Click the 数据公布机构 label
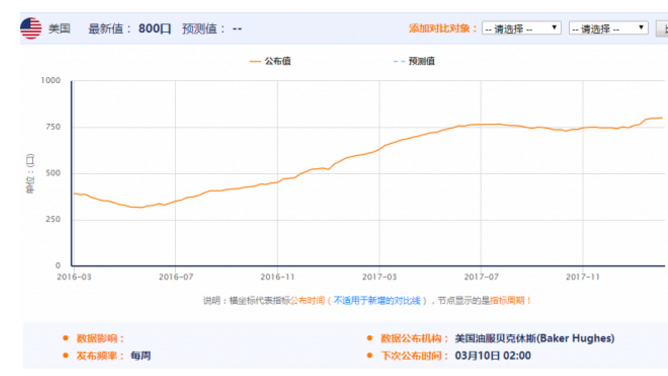This screenshot has height=376, width=668. [x=415, y=339]
